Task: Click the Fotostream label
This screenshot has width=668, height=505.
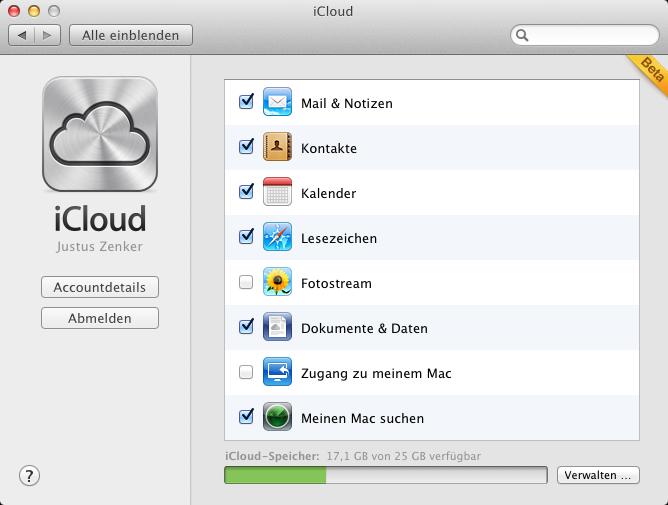Action: (336, 283)
